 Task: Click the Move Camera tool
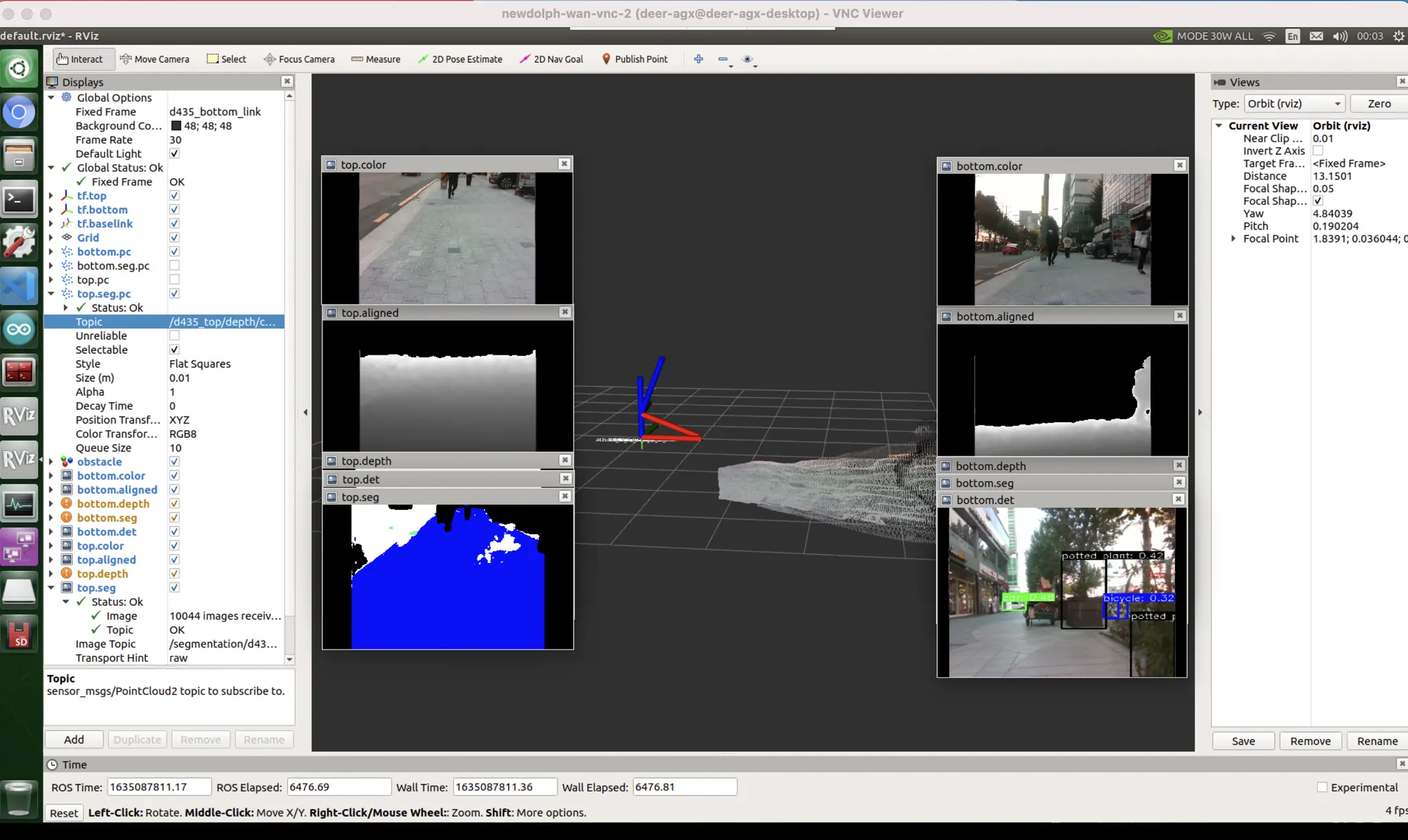154,59
